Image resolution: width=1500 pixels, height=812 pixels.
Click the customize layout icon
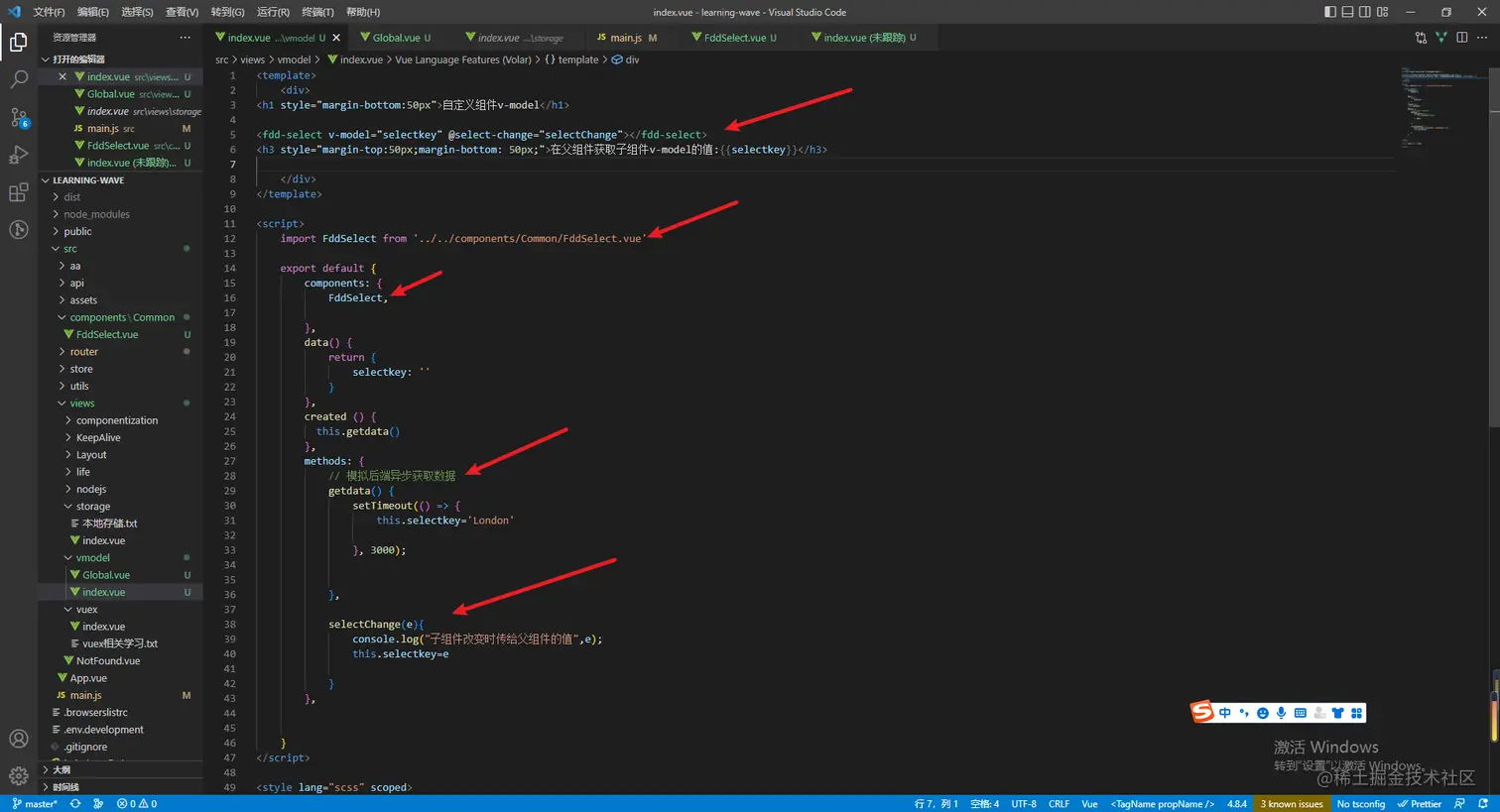point(1383,12)
